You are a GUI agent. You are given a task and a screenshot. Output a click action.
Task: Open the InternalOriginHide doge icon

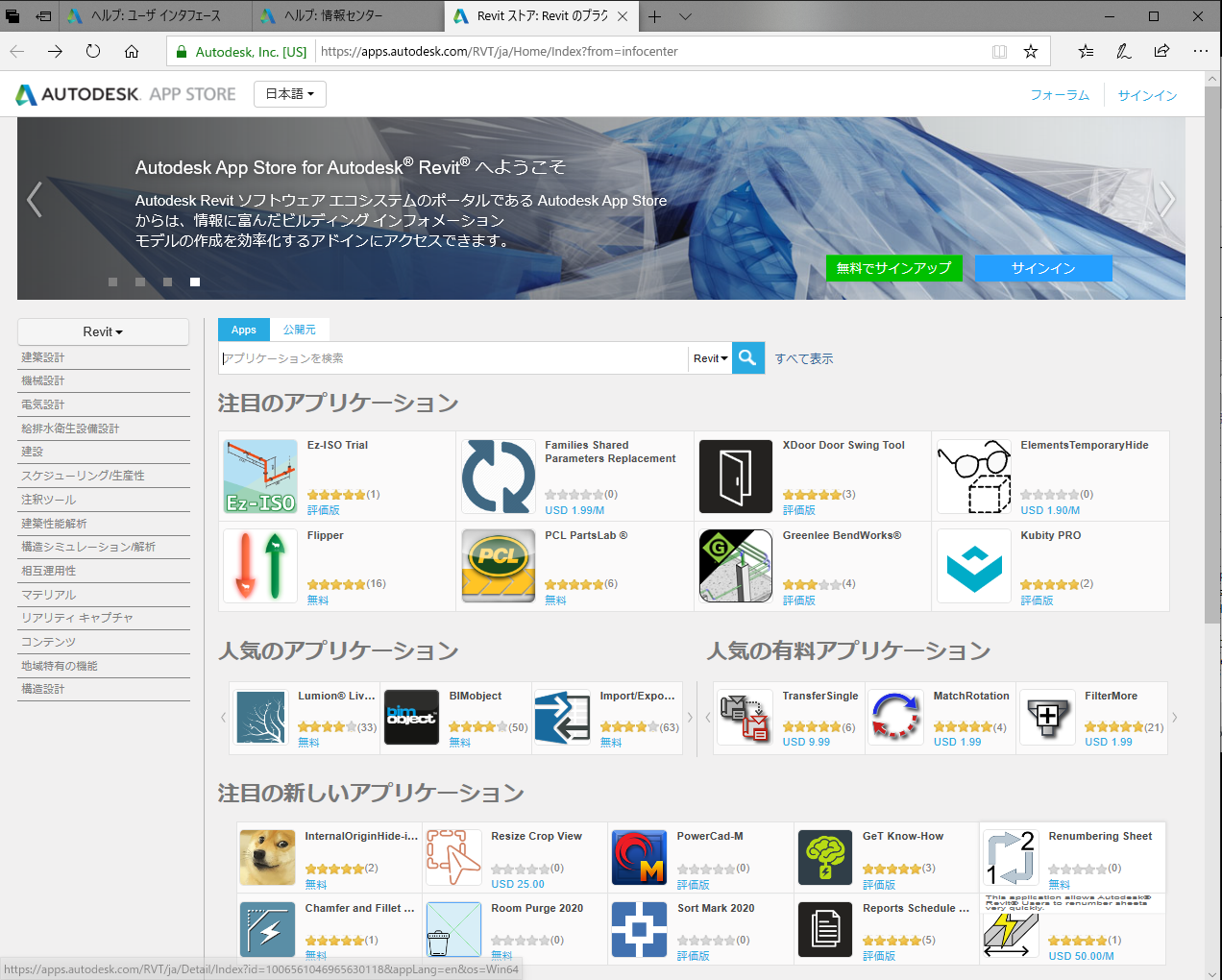click(267, 858)
